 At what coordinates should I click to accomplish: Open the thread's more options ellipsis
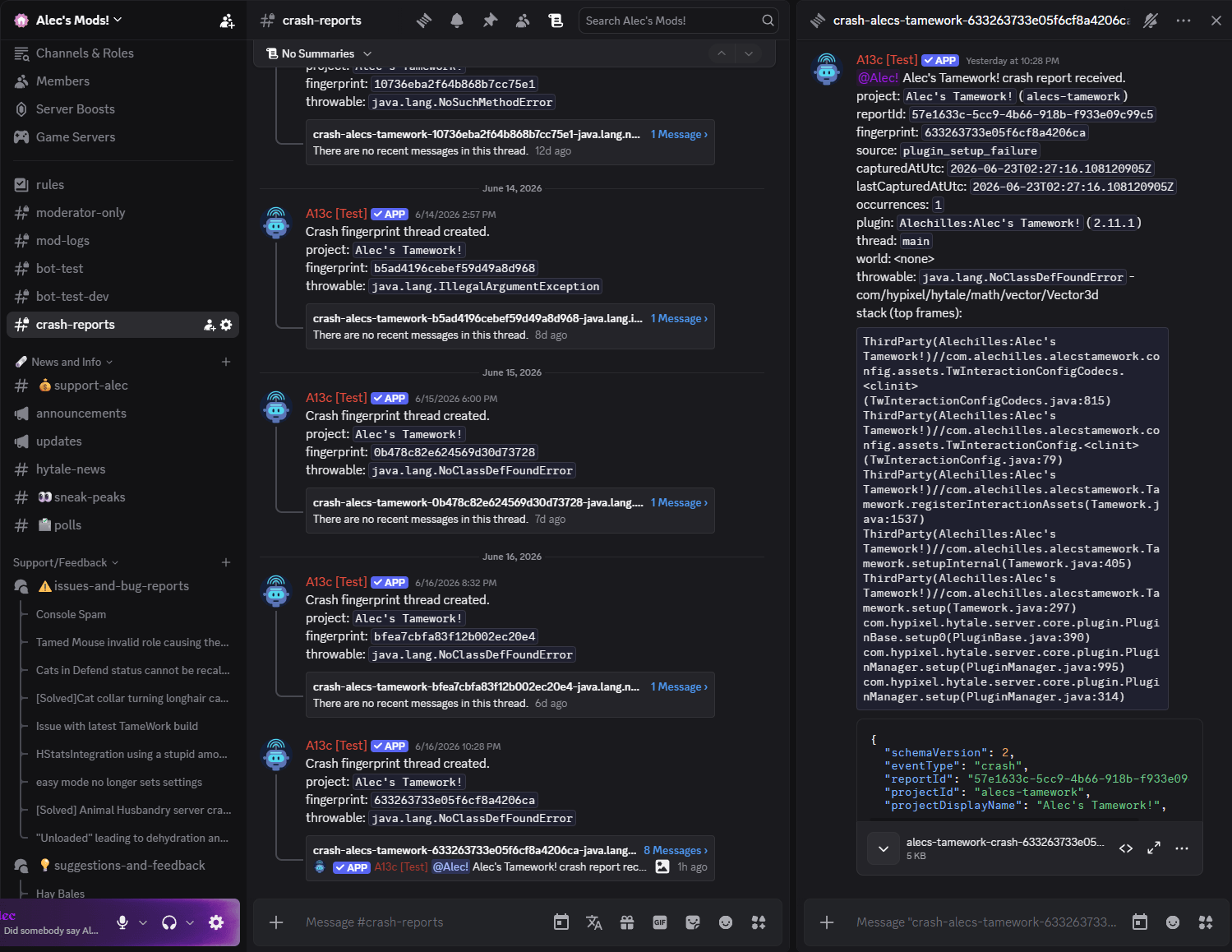pos(1184,21)
